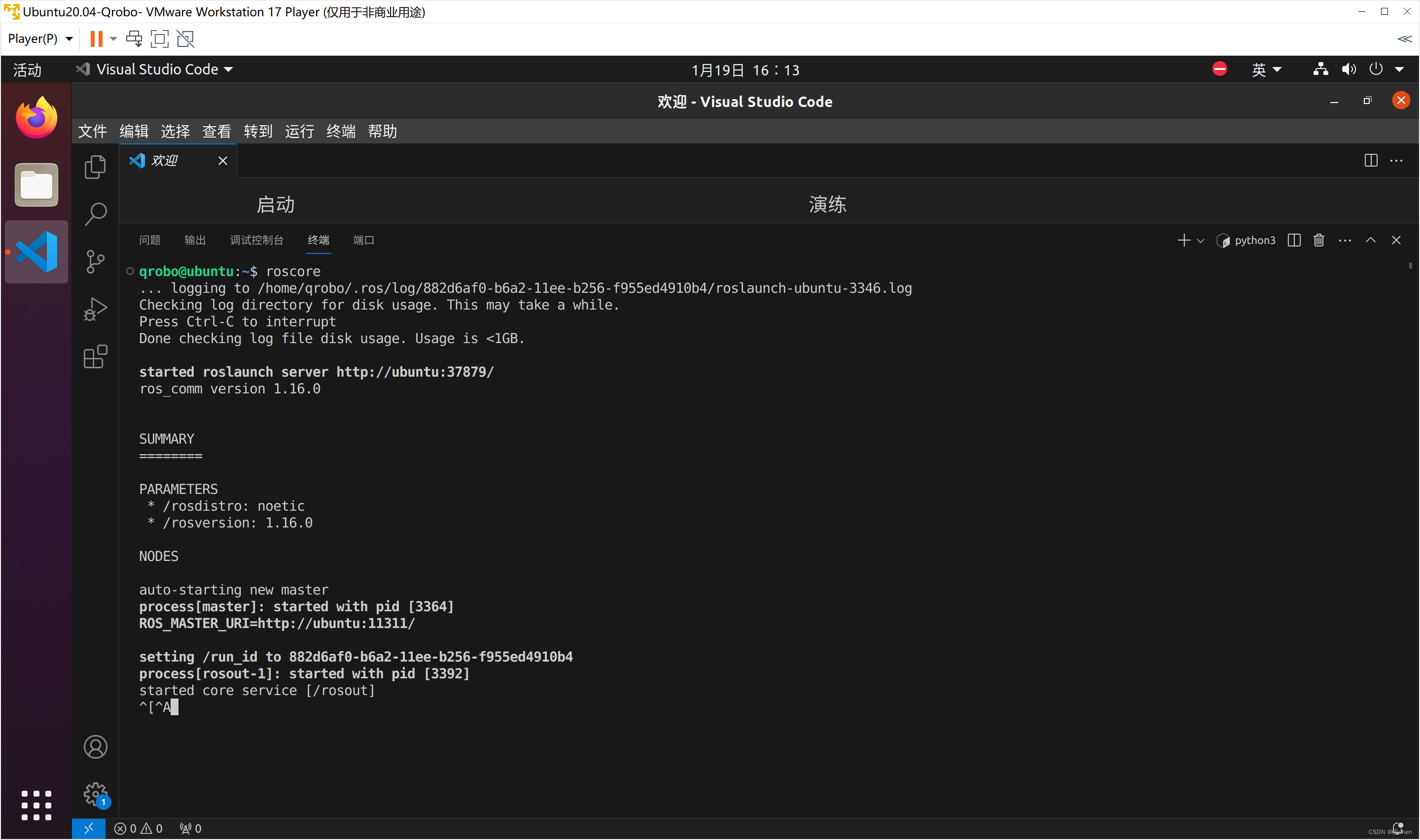
Task: Open the 转到 menu
Action: click(258, 131)
